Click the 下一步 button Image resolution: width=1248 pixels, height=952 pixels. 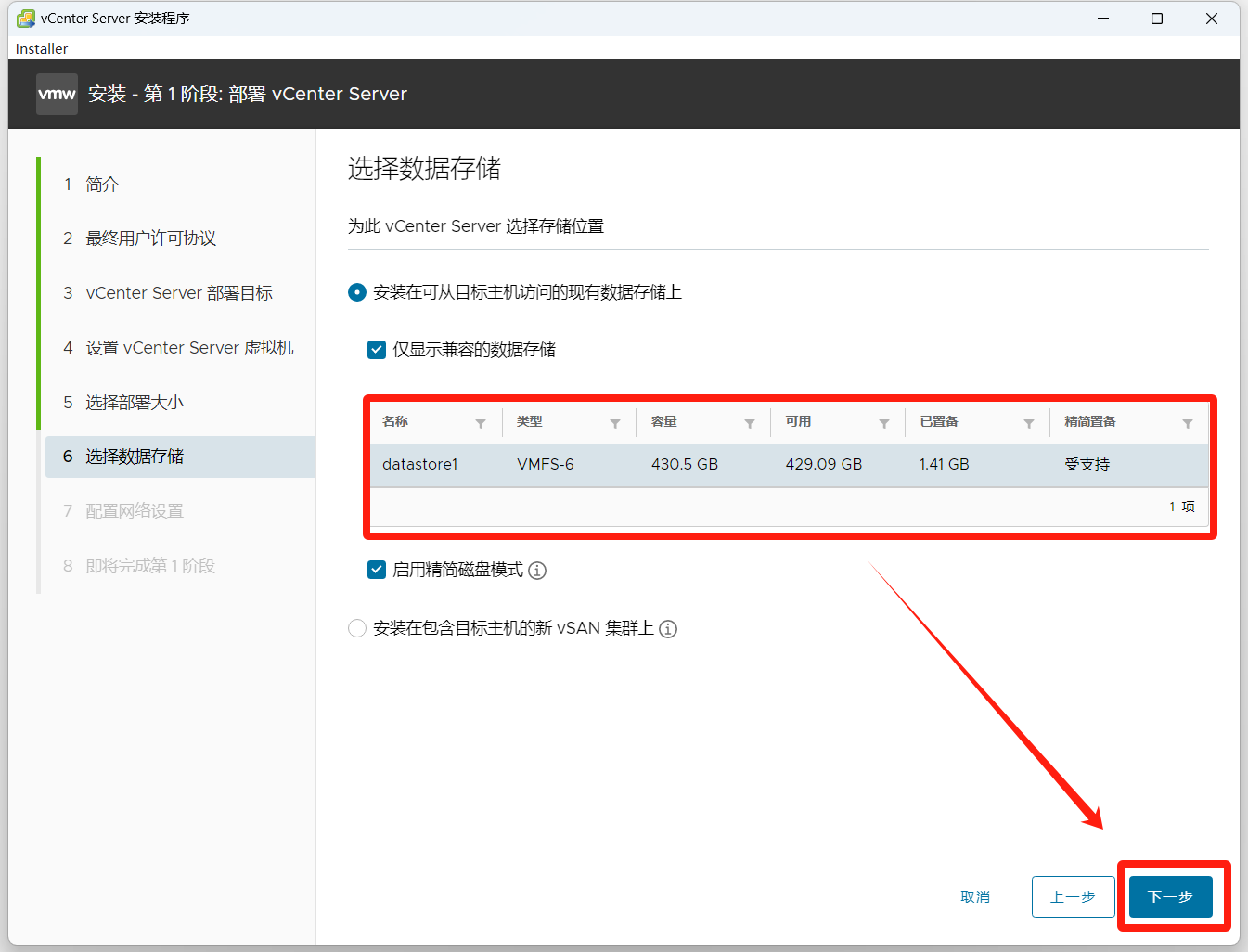[x=1170, y=896]
